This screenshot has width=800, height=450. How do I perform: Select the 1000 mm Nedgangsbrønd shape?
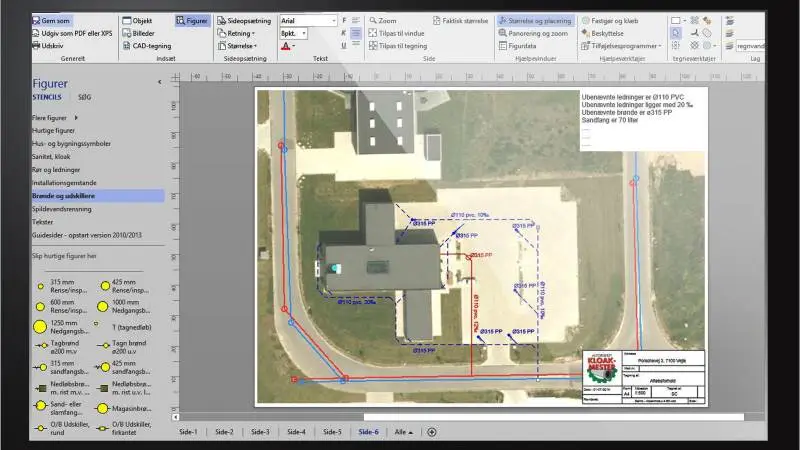point(125,306)
